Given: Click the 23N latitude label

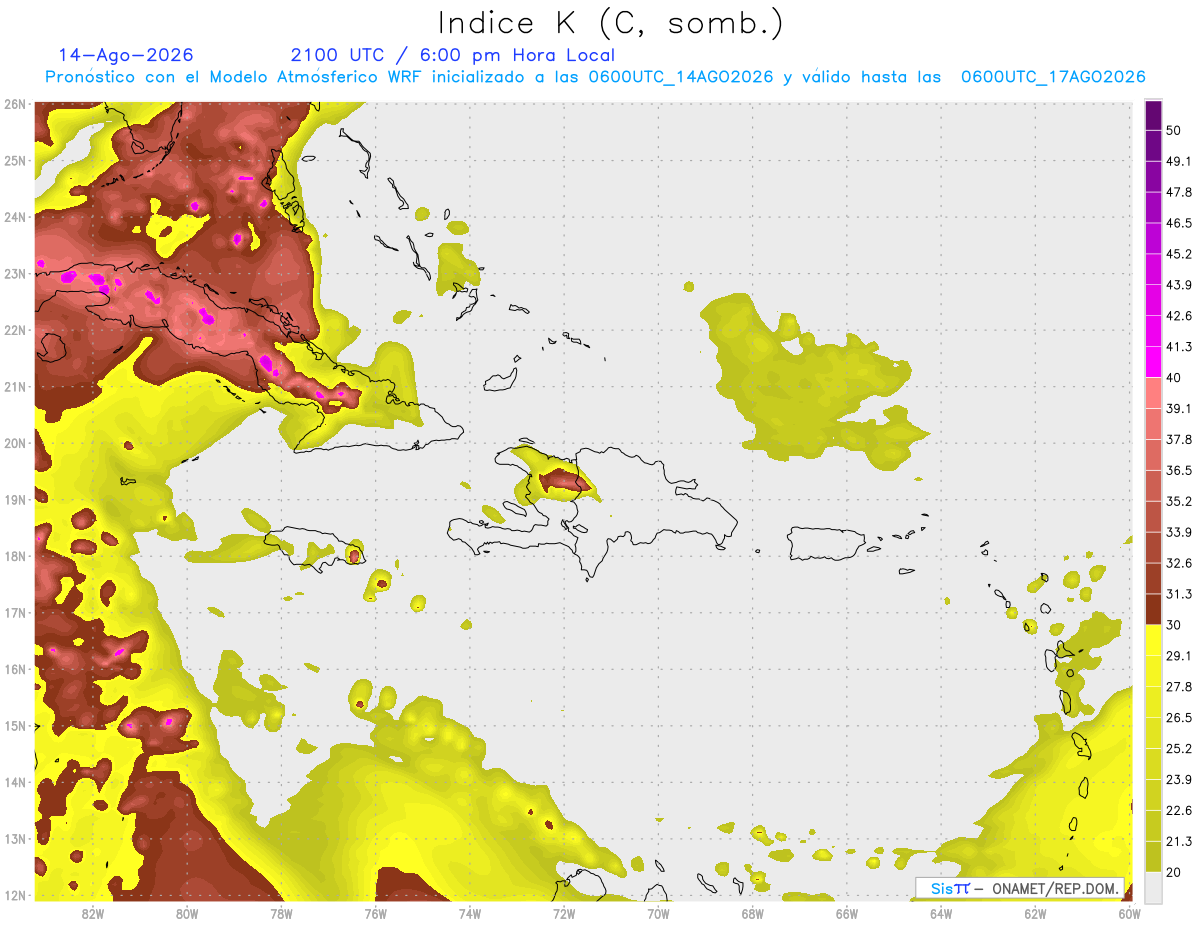Looking at the screenshot, I should pyautogui.click(x=15, y=273).
